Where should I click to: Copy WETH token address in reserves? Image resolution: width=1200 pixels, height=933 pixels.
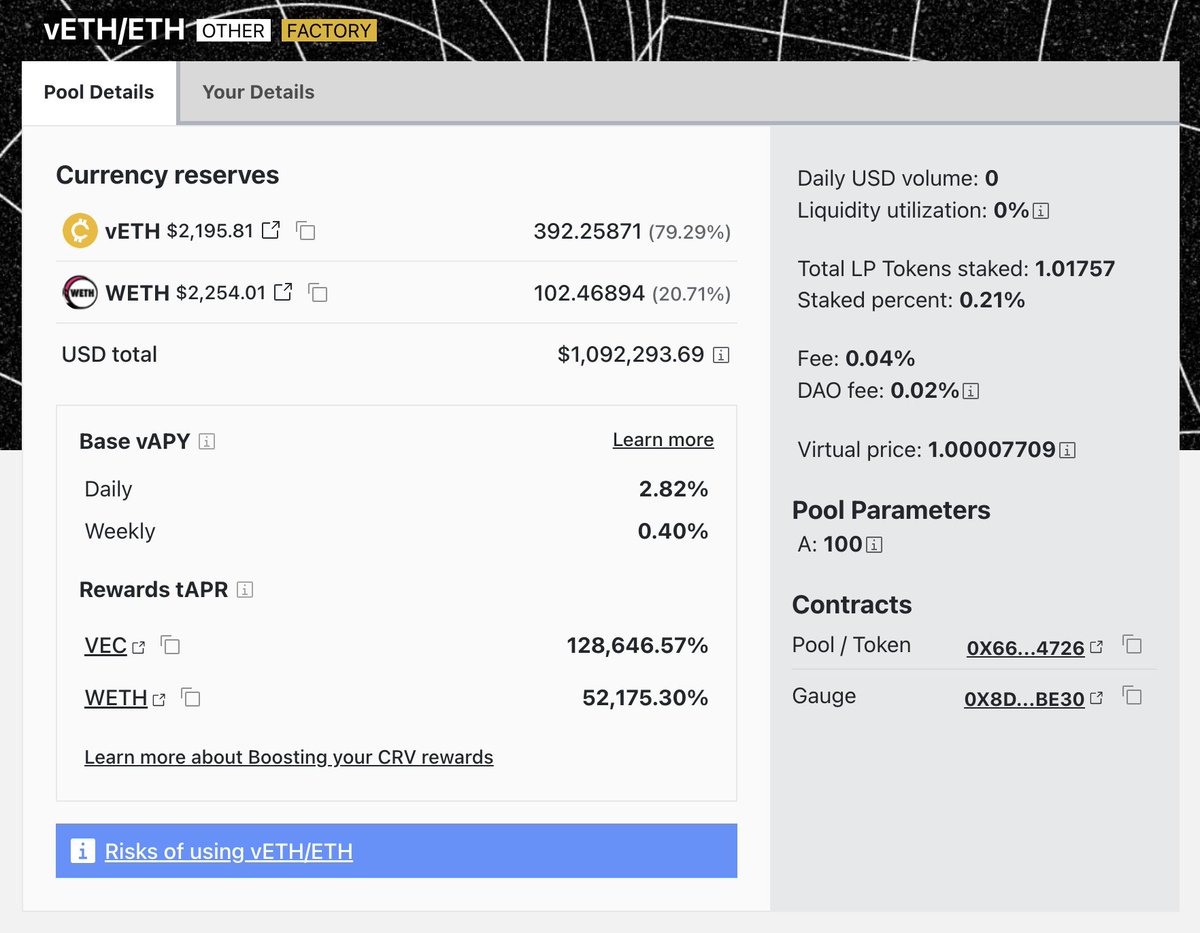[x=318, y=292]
